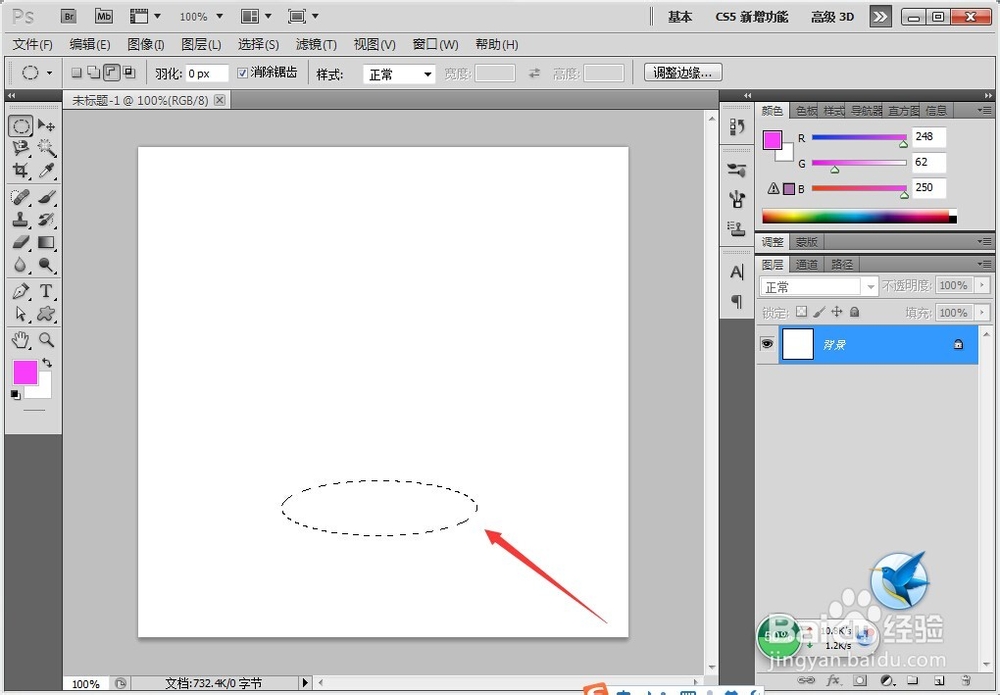Toggle lock transparent pixels
This screenshot has width=1000, height=695.
pos(802,312)
